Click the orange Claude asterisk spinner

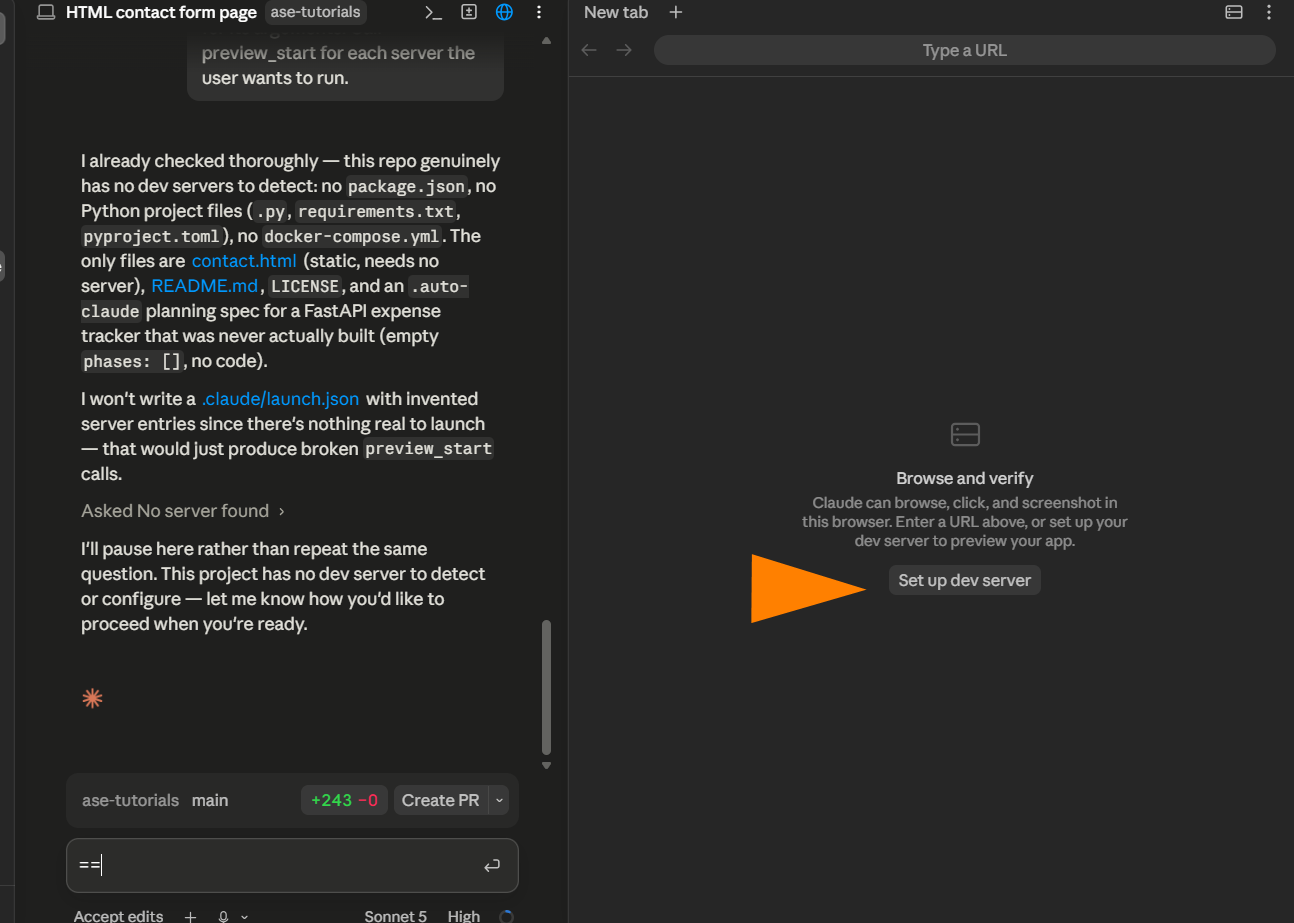pyautogui.click(x=92, y=699)
